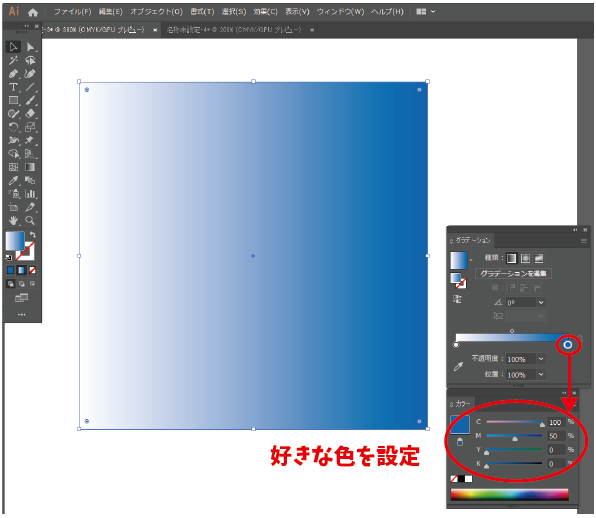This screenshot has width=596, height=518.
Task: Open the ウィンドウ(W) menu
Action: point(340,12)
